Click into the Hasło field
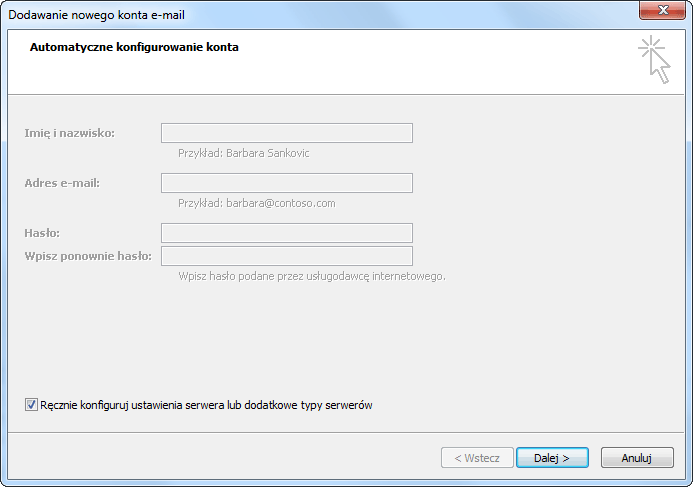The width and height of the screenshot is (693, 487). pyautogui.click(x=287, y=233)
